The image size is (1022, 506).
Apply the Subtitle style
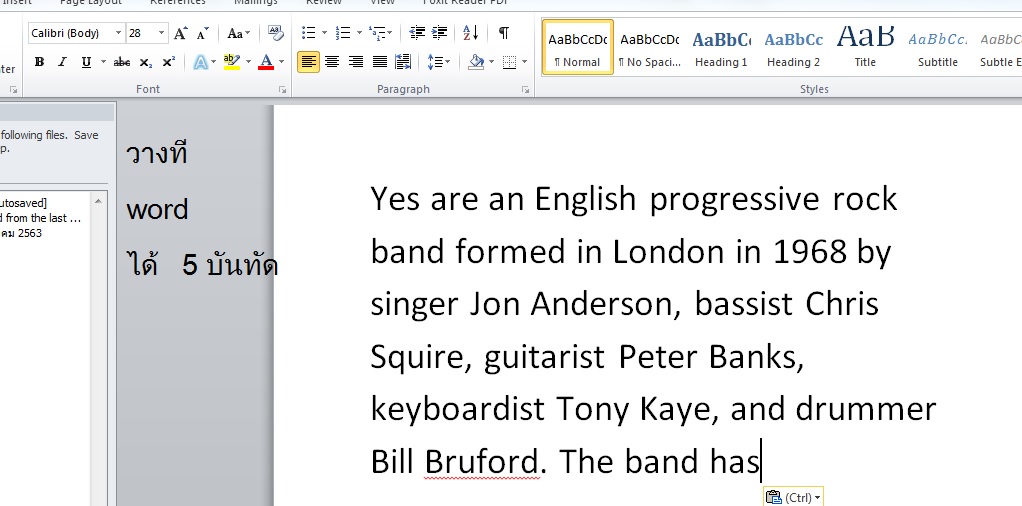(x=937, y=47)
